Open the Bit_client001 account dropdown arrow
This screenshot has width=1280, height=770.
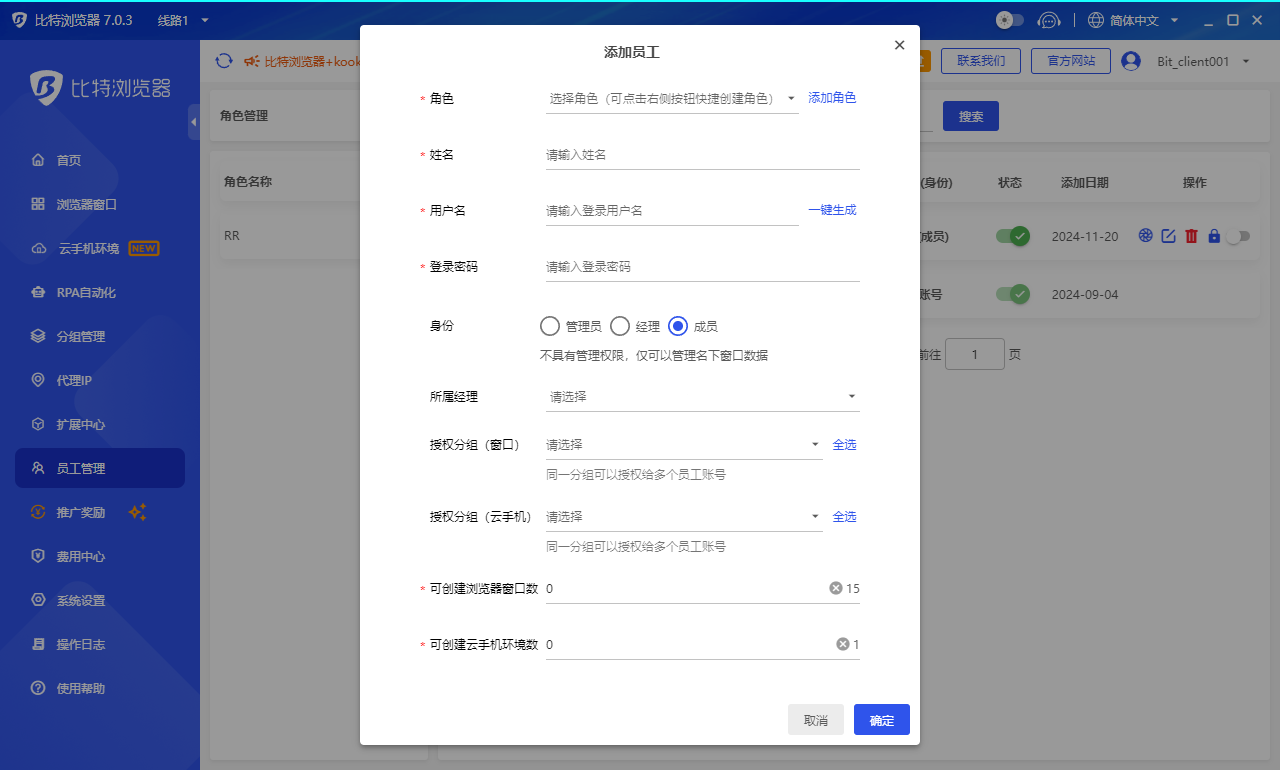point(1246,61)
